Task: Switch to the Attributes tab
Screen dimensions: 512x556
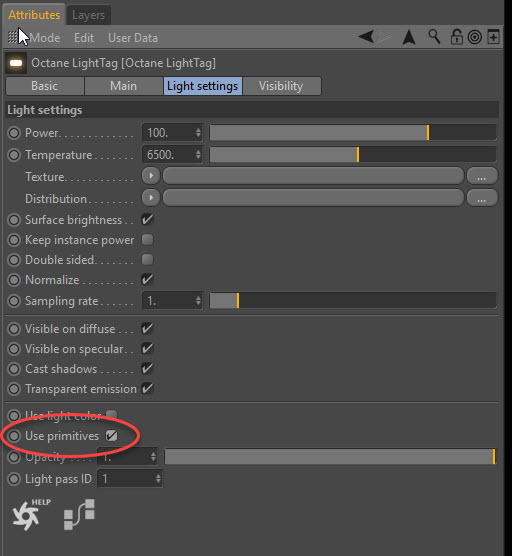Action: coord(34,15)
